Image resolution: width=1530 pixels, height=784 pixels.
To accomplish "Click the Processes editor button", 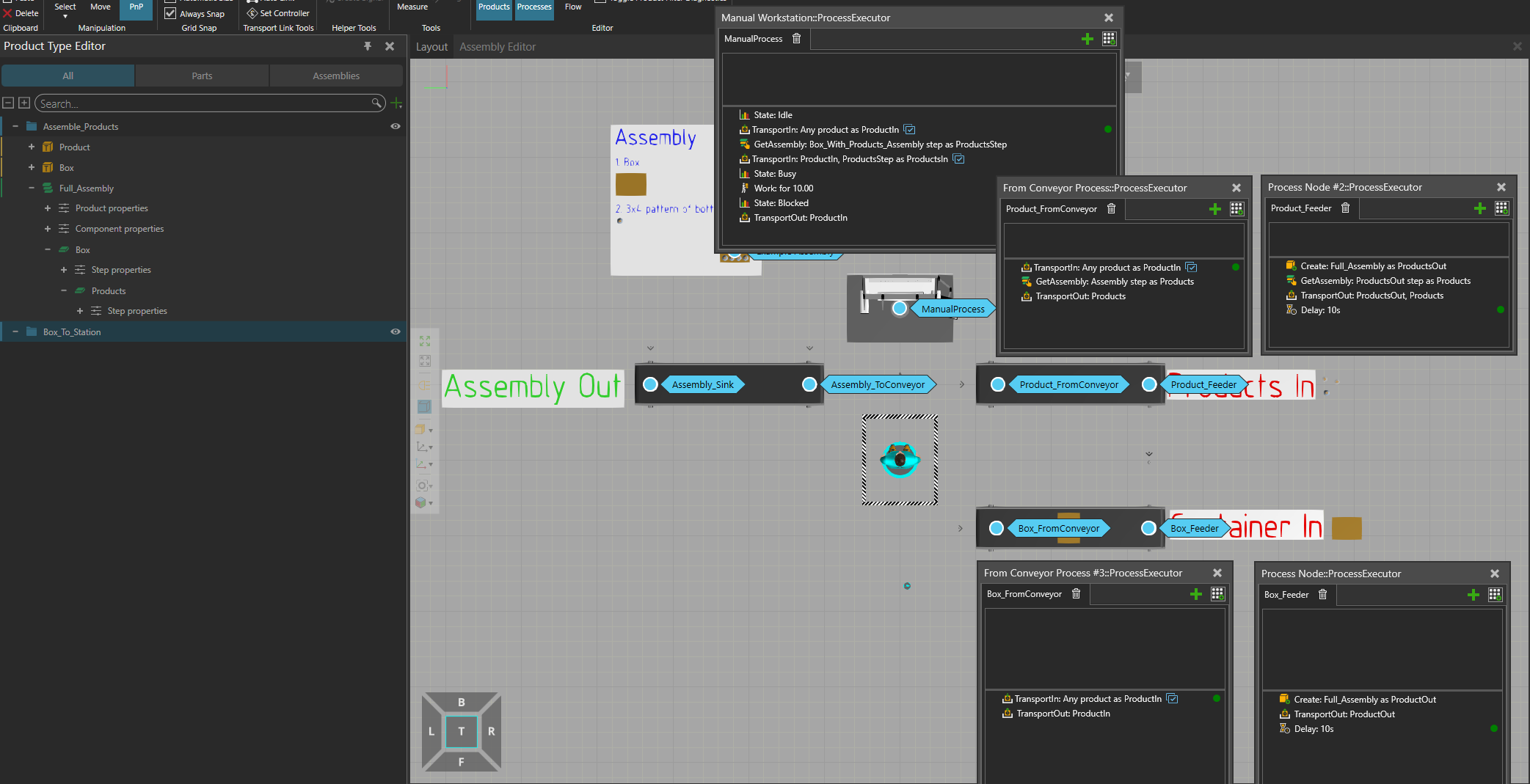I will [533, 7].
